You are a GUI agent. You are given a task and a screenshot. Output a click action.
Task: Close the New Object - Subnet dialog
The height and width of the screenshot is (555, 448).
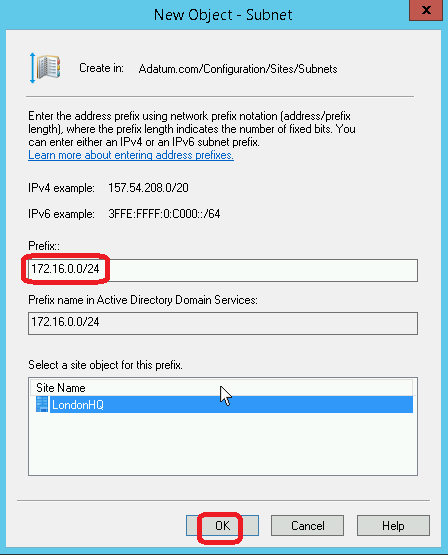tap(426, 11)
